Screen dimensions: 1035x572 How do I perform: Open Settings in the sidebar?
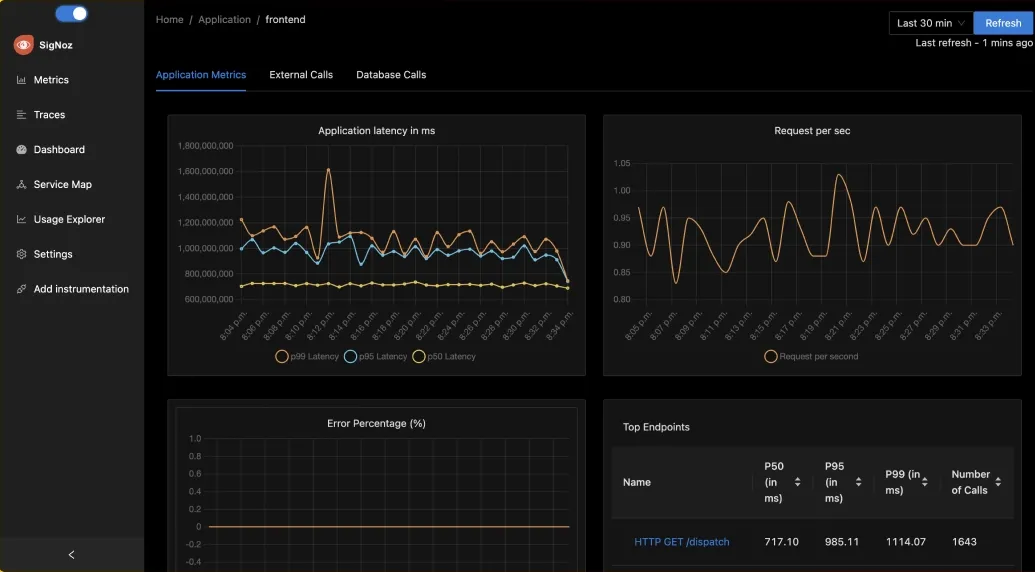(x=53, y=255)
